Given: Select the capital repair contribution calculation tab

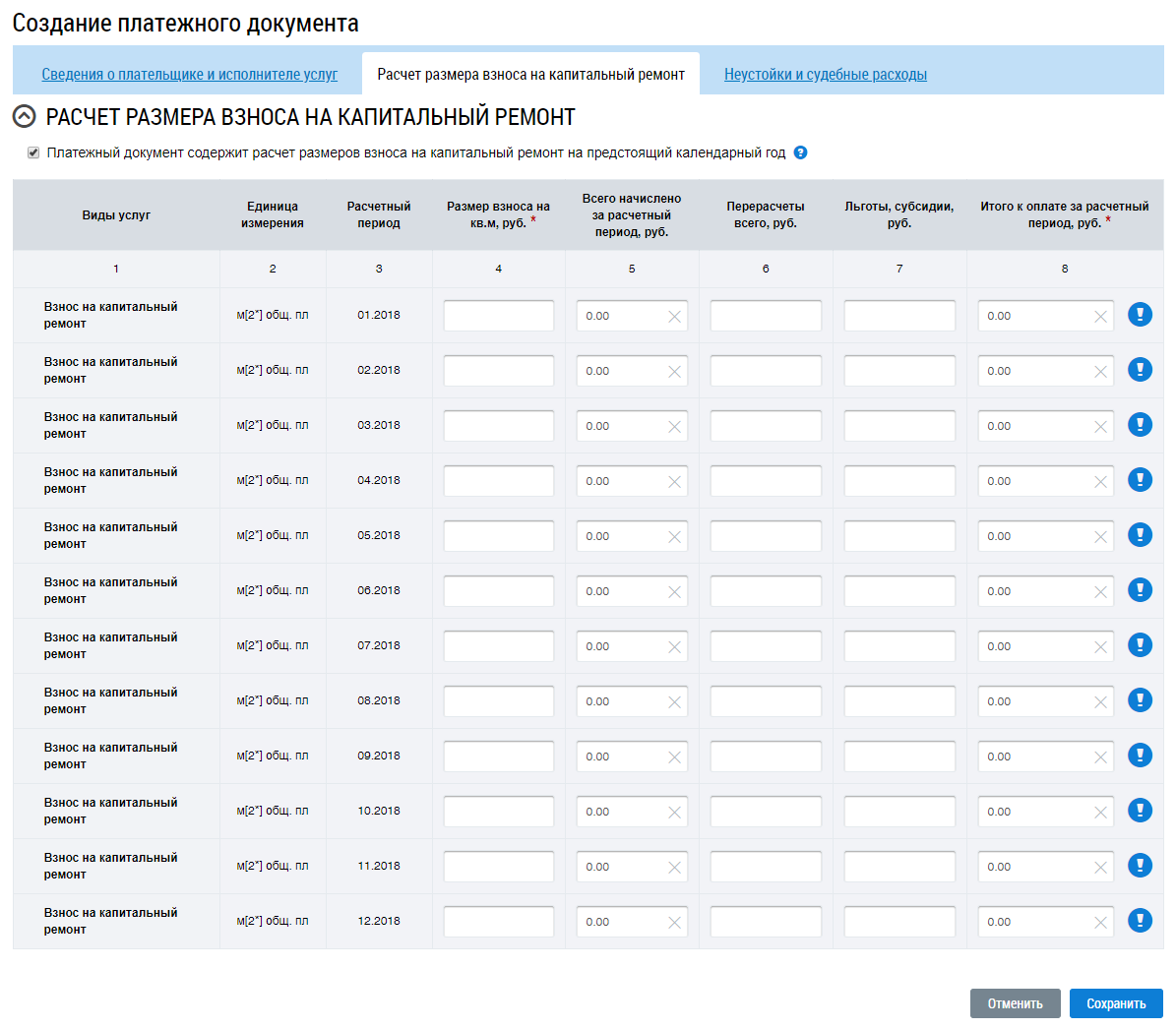Looking at the screenshot, I should coord(530,75).
